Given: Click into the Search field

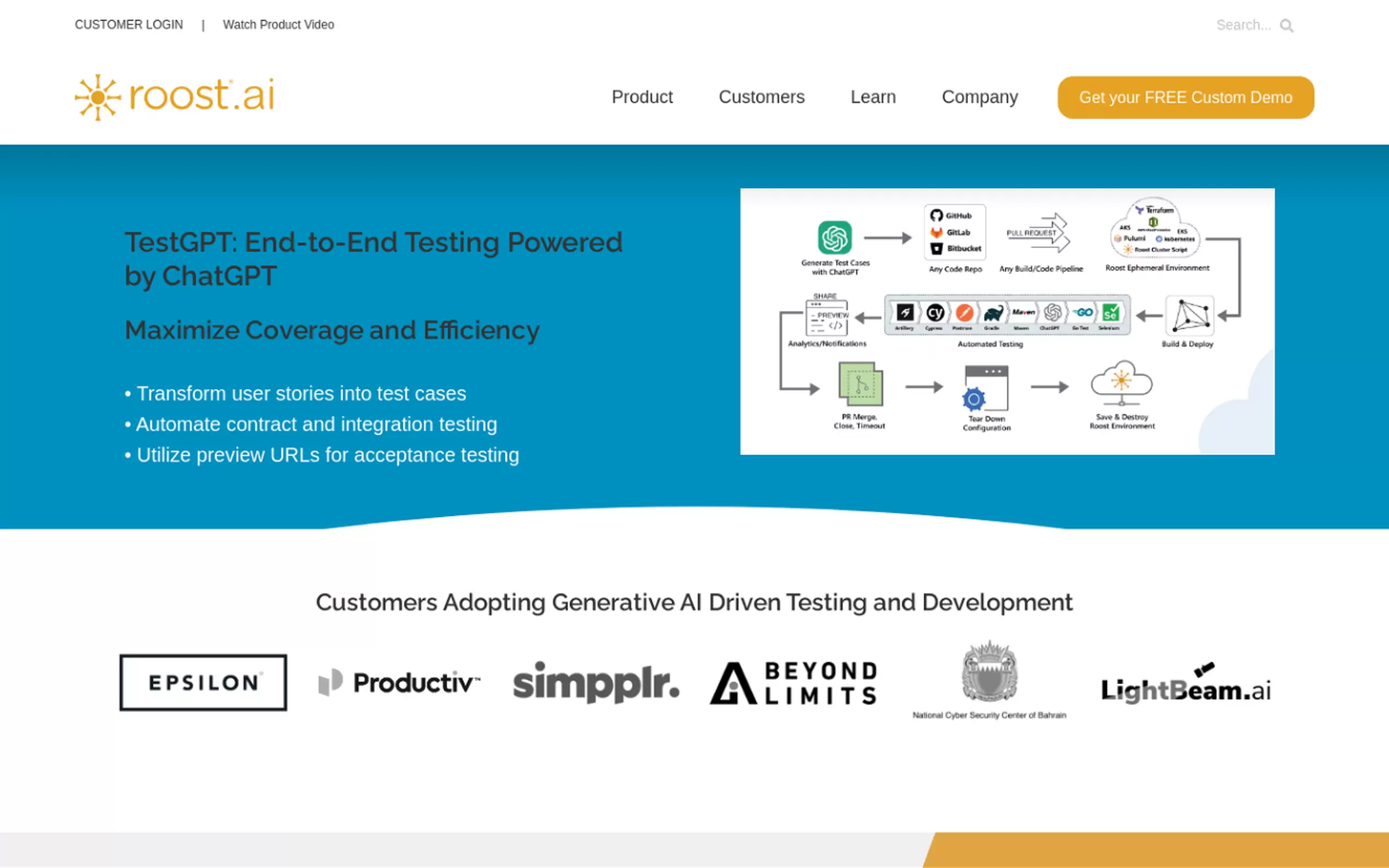Looking at the screenshot, I should point(1244,25).
